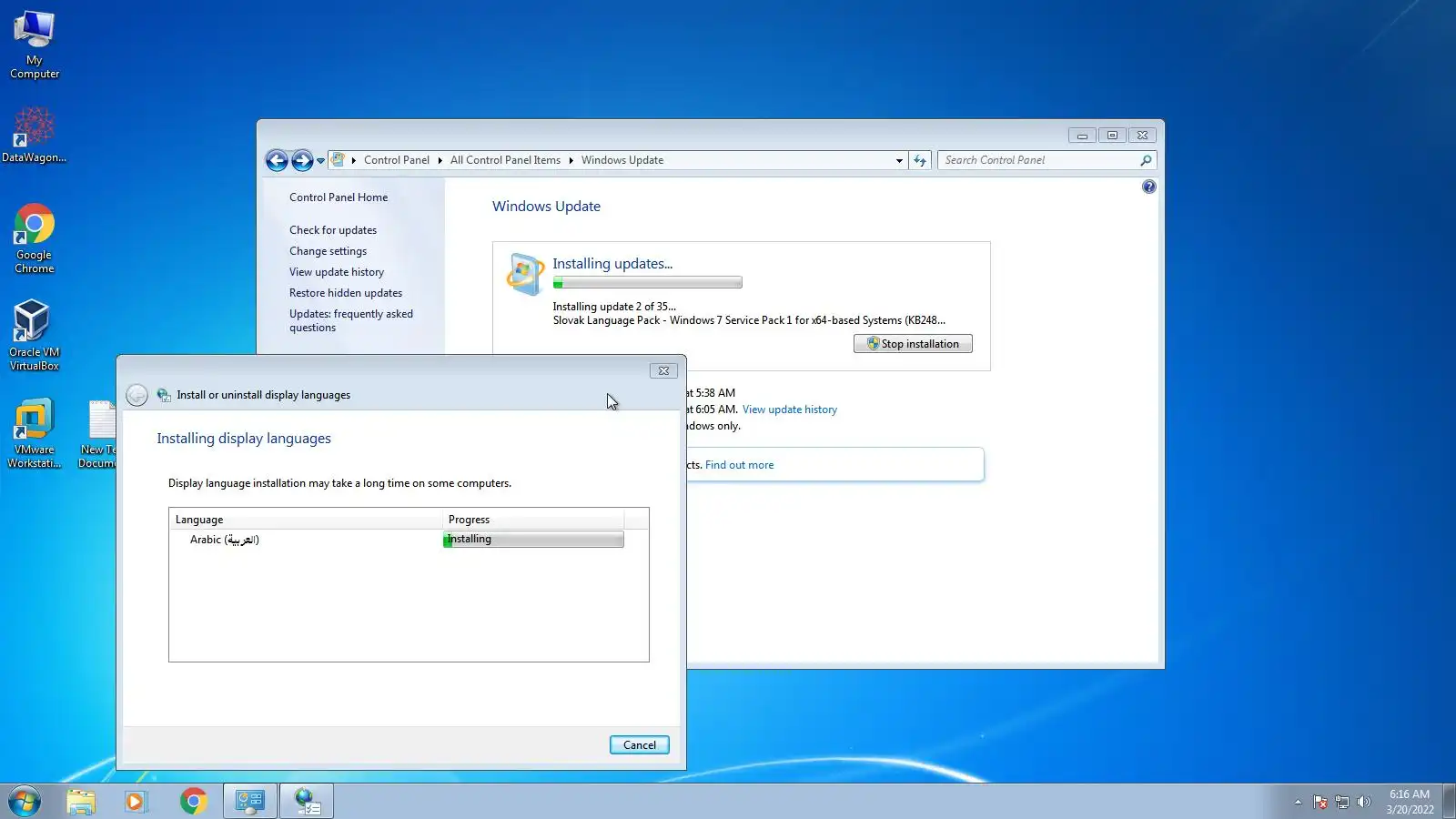1456x819 pixels.
Task: Open View update history in sidebar
Action: 337,272
